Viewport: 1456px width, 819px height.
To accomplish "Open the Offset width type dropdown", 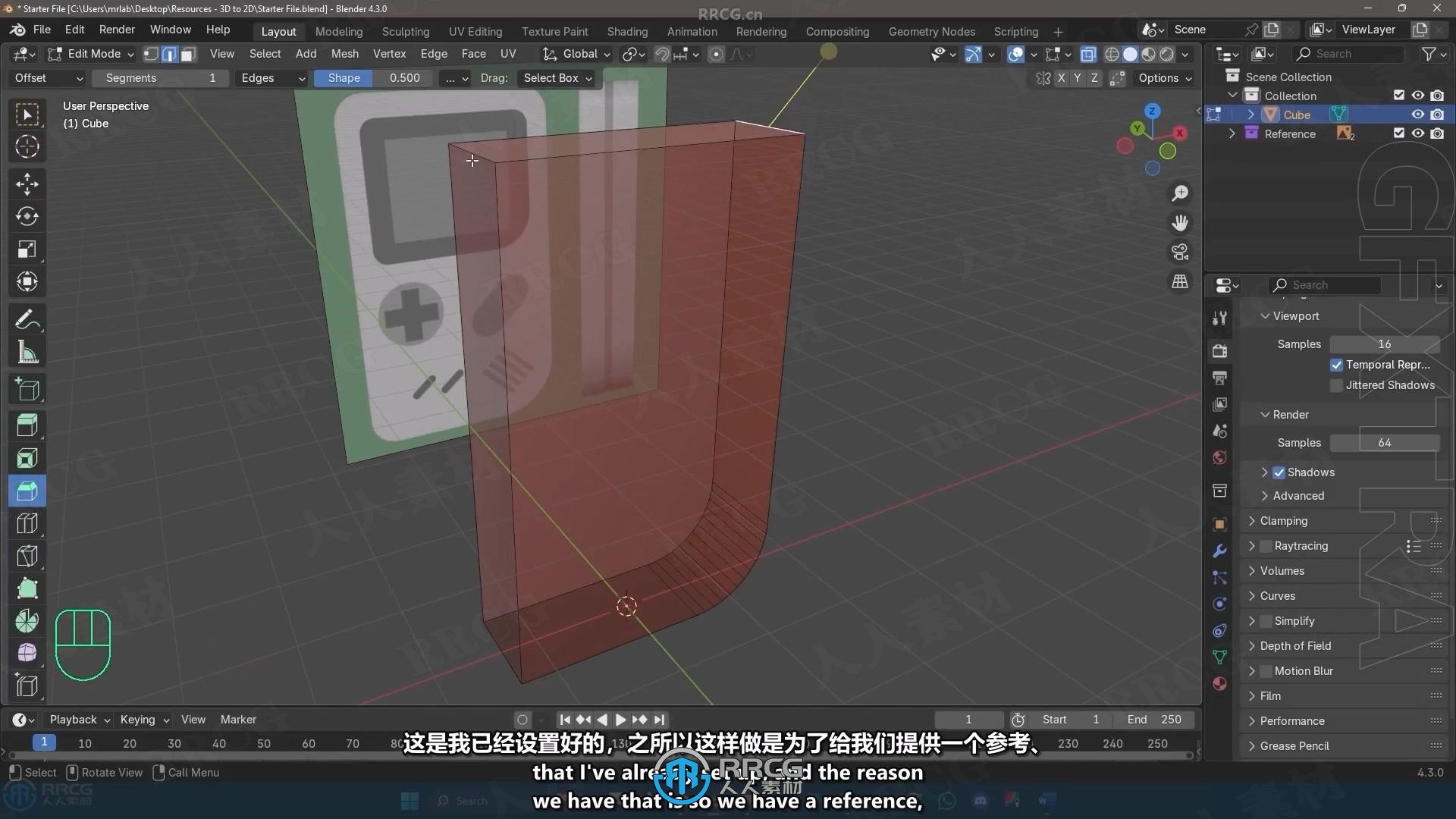I will (49, 78).
